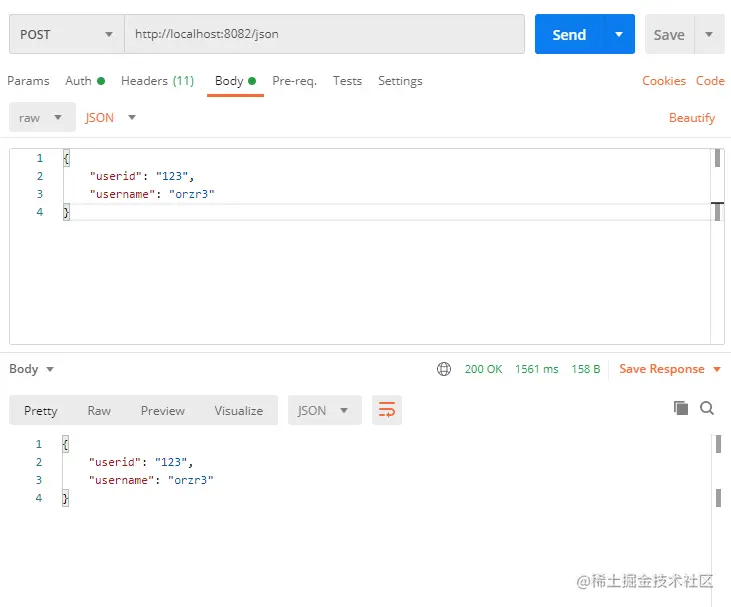Click the request URL input field
The height and width of the screenshot is (607, 731).
pyautogui.click(x=324, y=34)
